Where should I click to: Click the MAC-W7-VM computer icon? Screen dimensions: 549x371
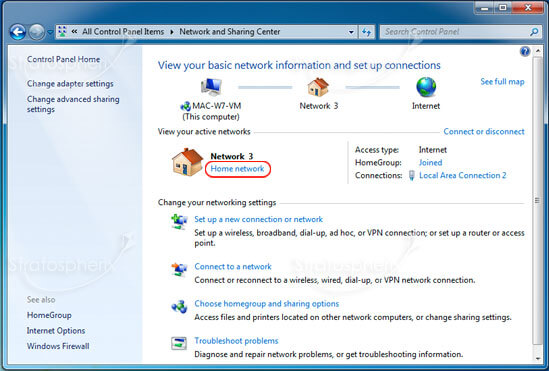[211, 87]
